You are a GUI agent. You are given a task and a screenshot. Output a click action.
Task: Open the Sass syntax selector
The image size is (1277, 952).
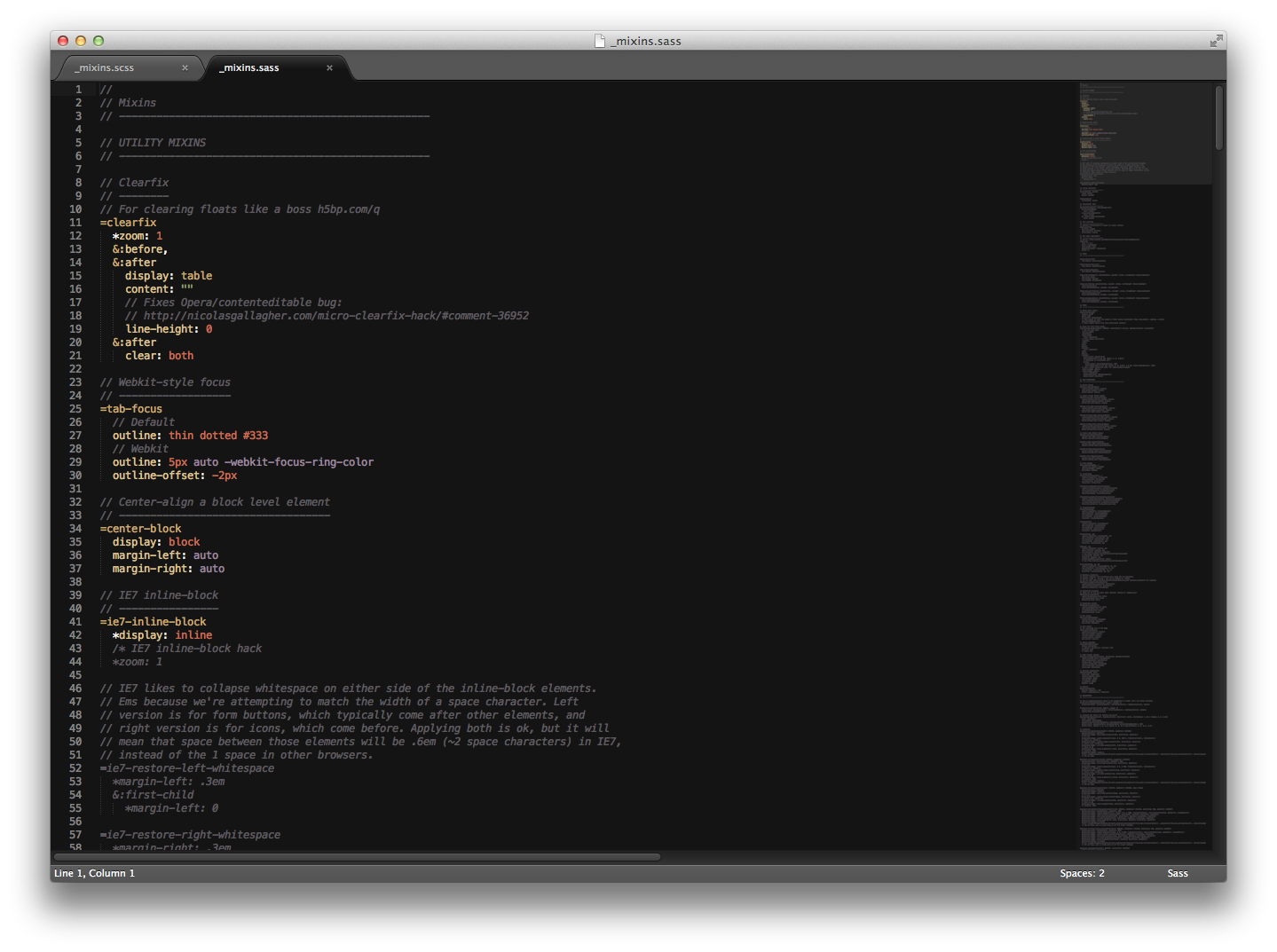click(1178, 873)
